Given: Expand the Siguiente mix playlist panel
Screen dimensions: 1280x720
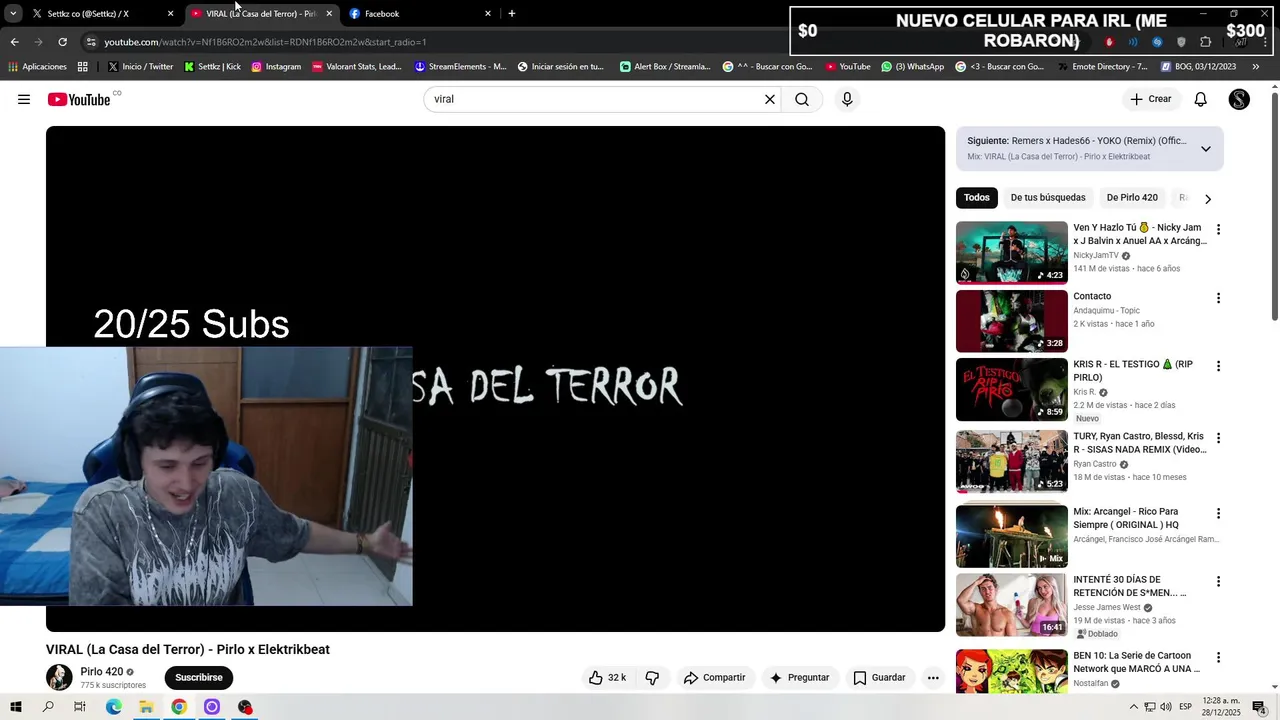Looking at the screenshot, I should [1206, 149].
